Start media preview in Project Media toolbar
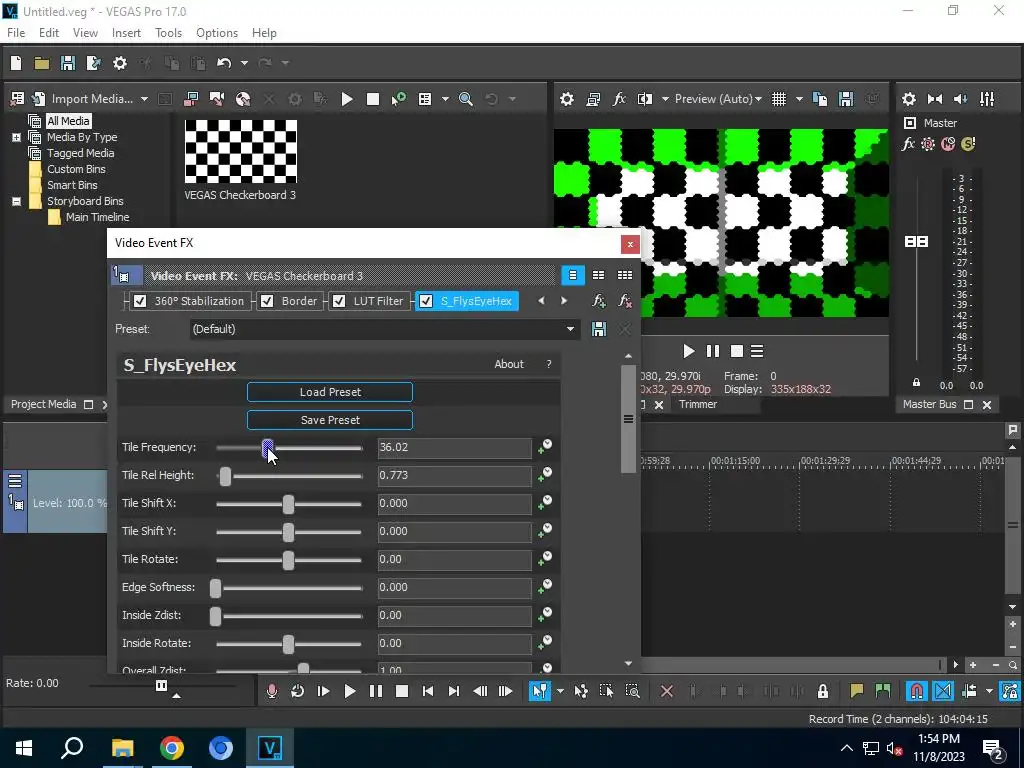This screenshot has height=768, width=1024. pyautogui.click(x=347, y=99)
